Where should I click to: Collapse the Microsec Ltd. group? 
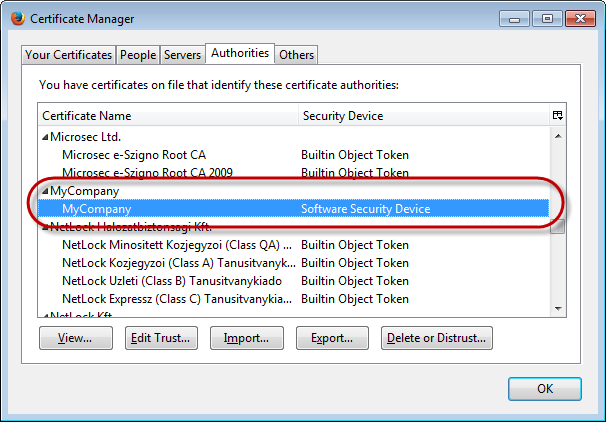pos(45,137)
